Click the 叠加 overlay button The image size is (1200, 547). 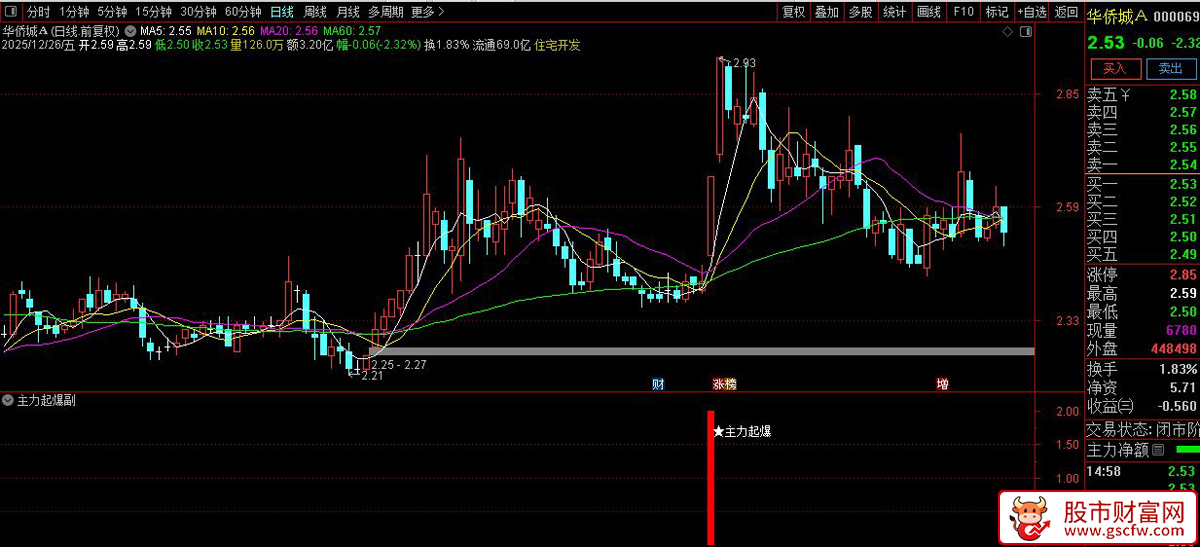[827, 12]
